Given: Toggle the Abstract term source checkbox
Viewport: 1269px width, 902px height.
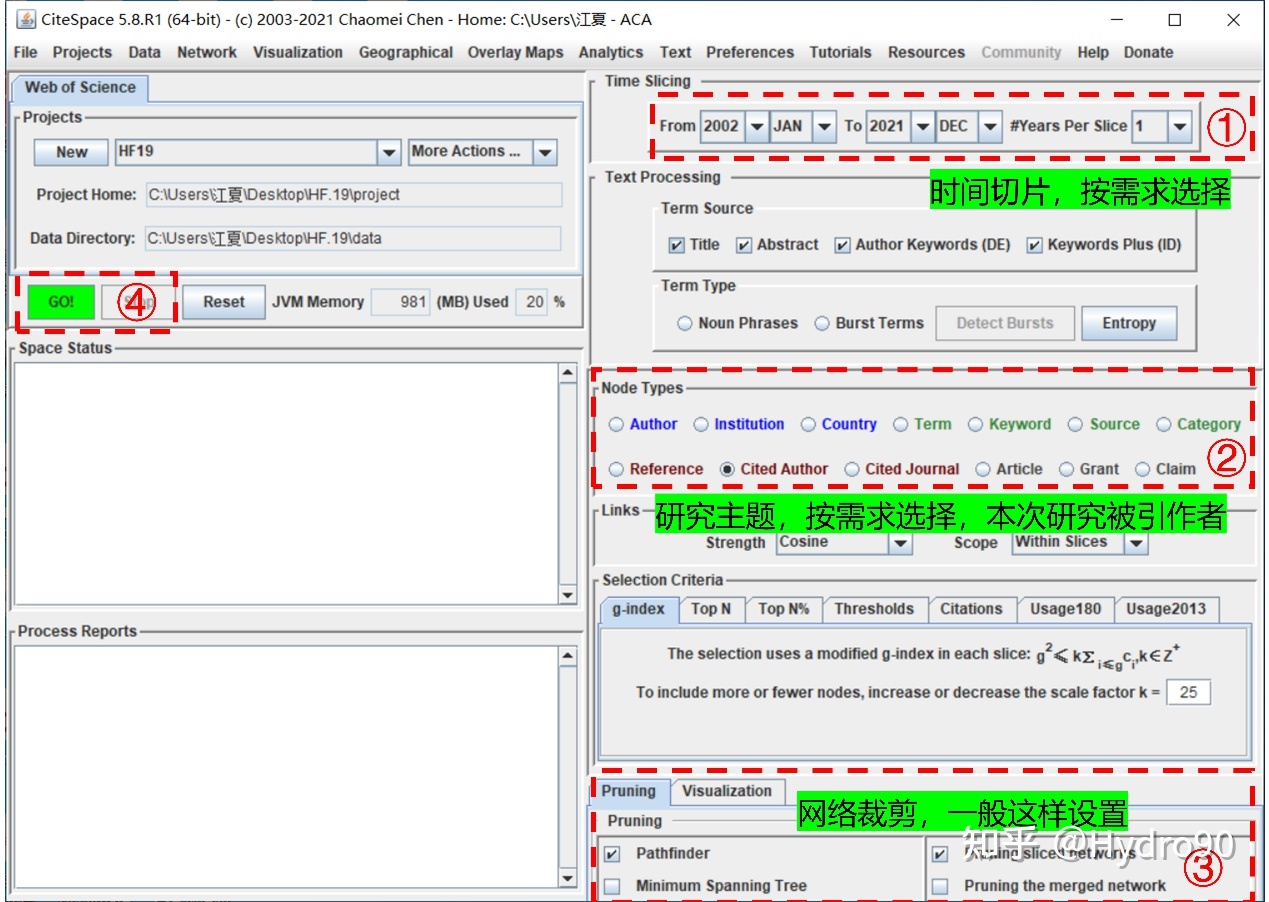Looking at the screenshot, I should [x=744, y=245].
